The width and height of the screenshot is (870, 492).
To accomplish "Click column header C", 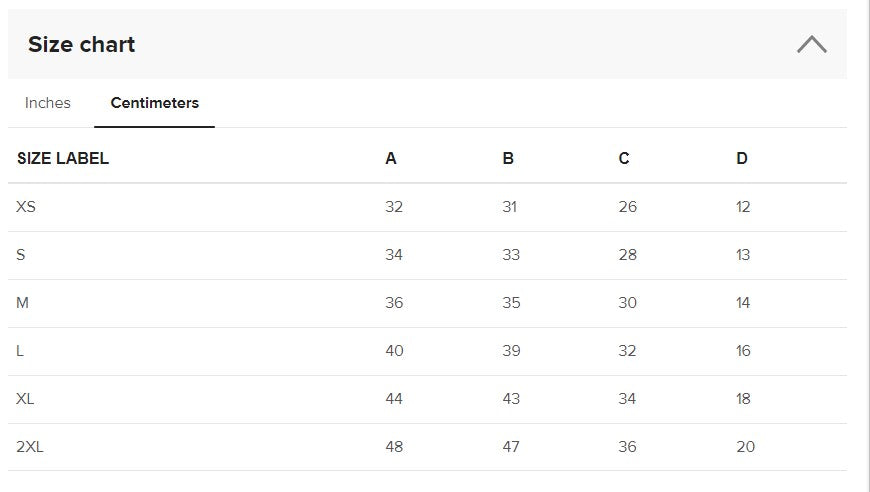I will (624, 158).
